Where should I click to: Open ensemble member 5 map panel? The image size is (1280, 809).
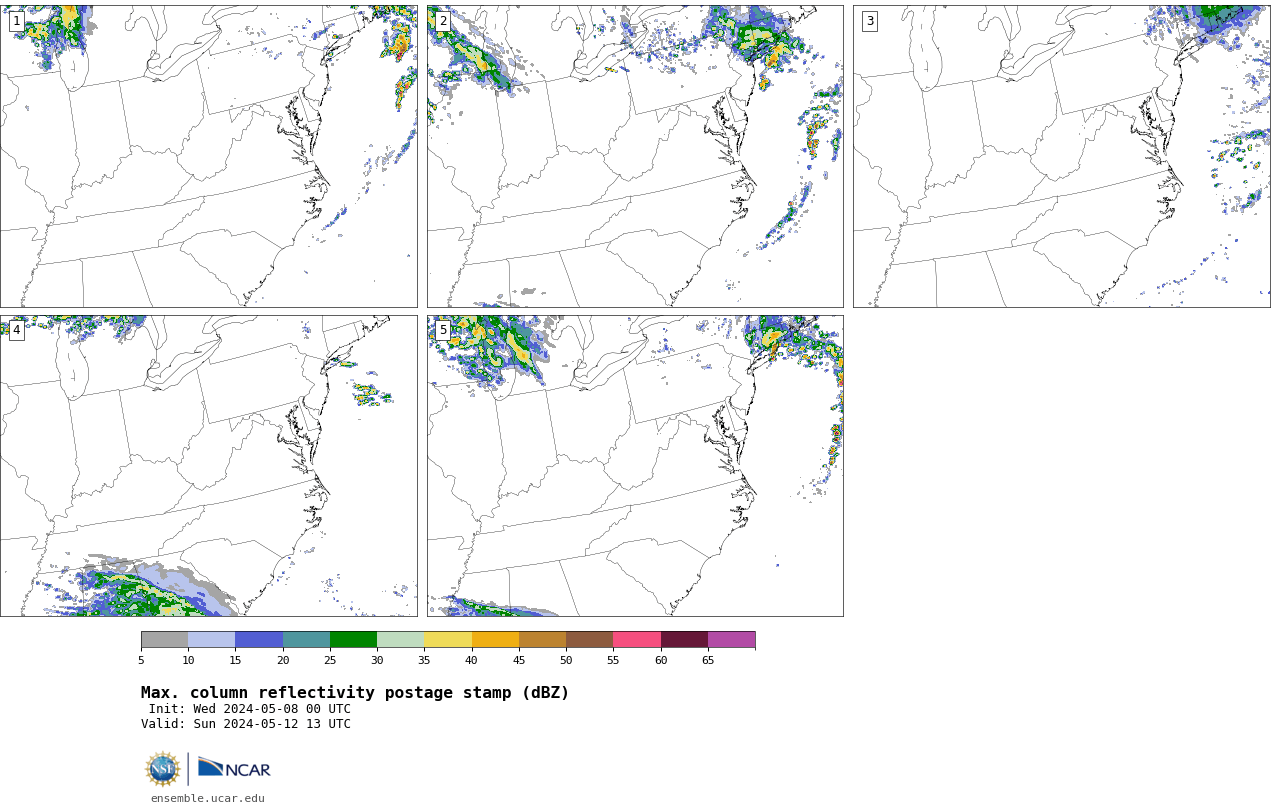coord(635,466)
